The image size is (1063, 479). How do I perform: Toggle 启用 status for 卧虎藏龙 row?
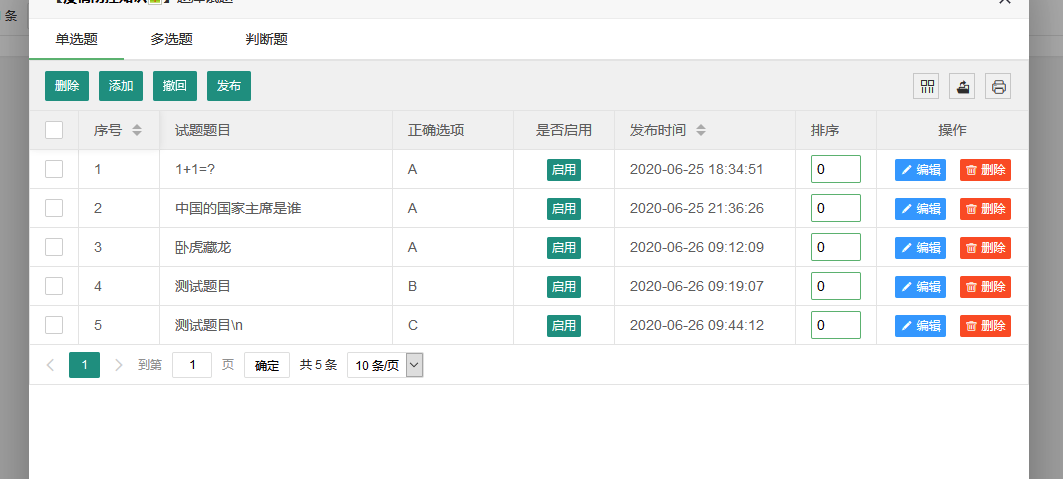(x=564, y=248)
